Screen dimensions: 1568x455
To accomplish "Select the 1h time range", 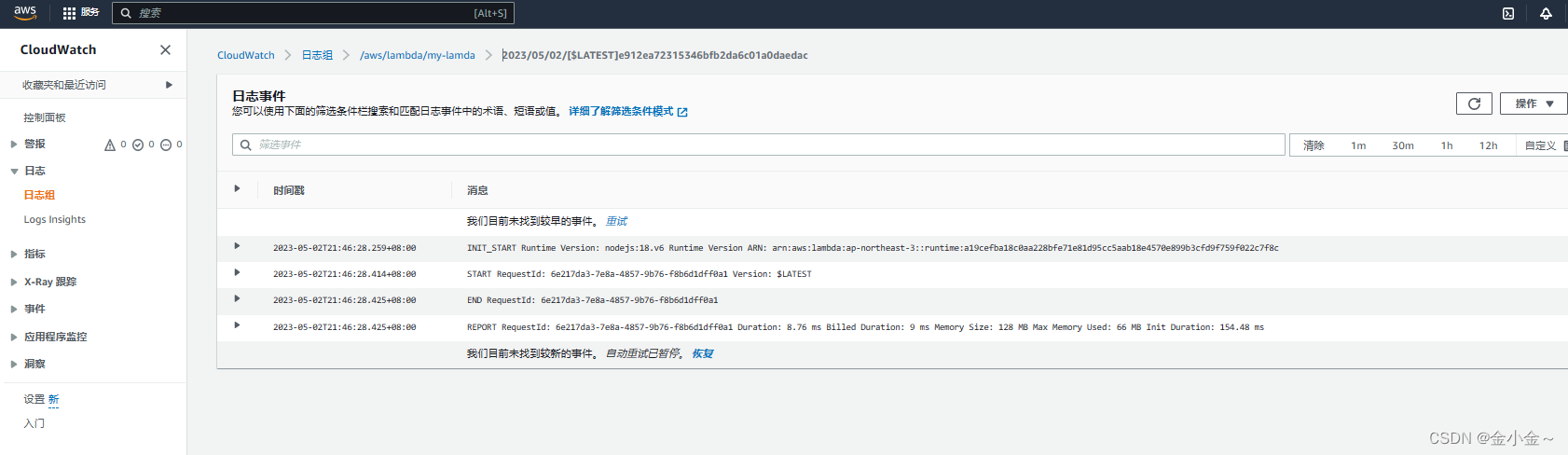I will [x=1447, y=145].
